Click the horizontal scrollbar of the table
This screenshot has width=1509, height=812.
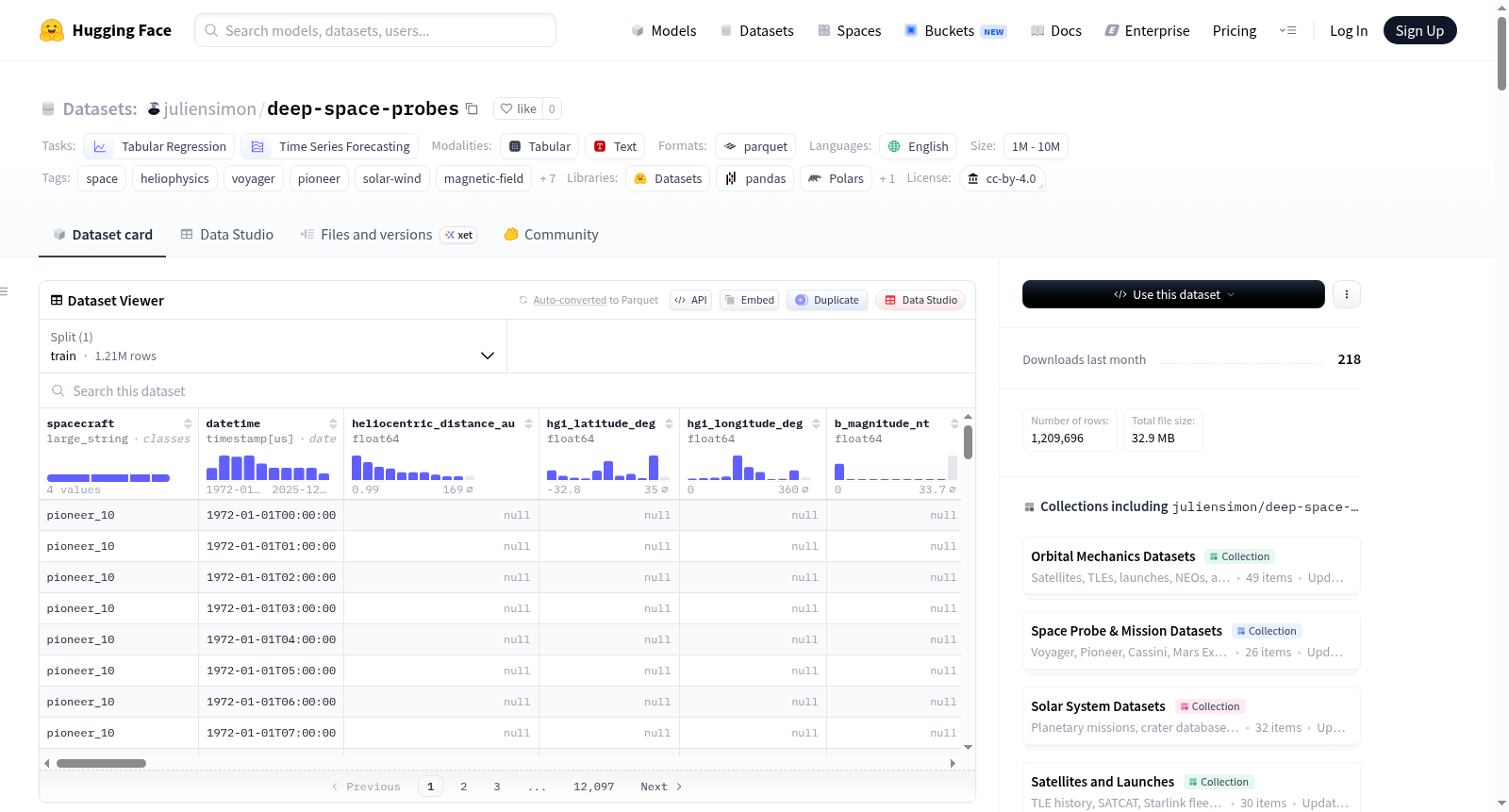pos(101,763)
